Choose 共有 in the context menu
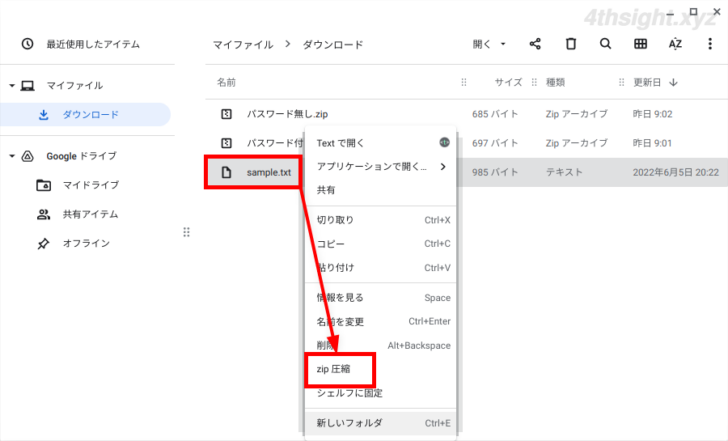 click(381, 190)
